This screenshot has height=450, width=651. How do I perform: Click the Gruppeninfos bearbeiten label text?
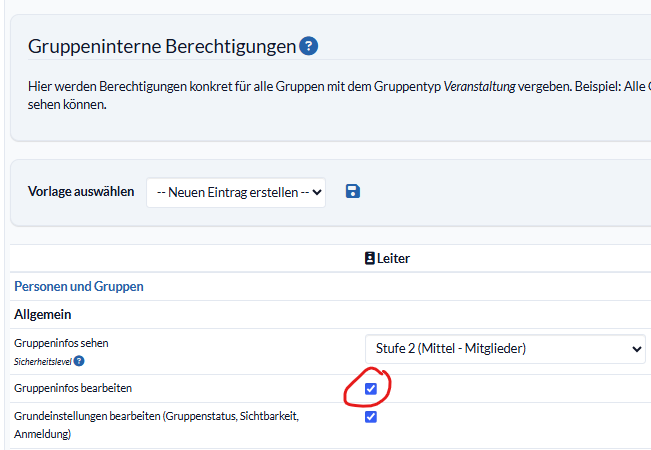pos(73,388)
